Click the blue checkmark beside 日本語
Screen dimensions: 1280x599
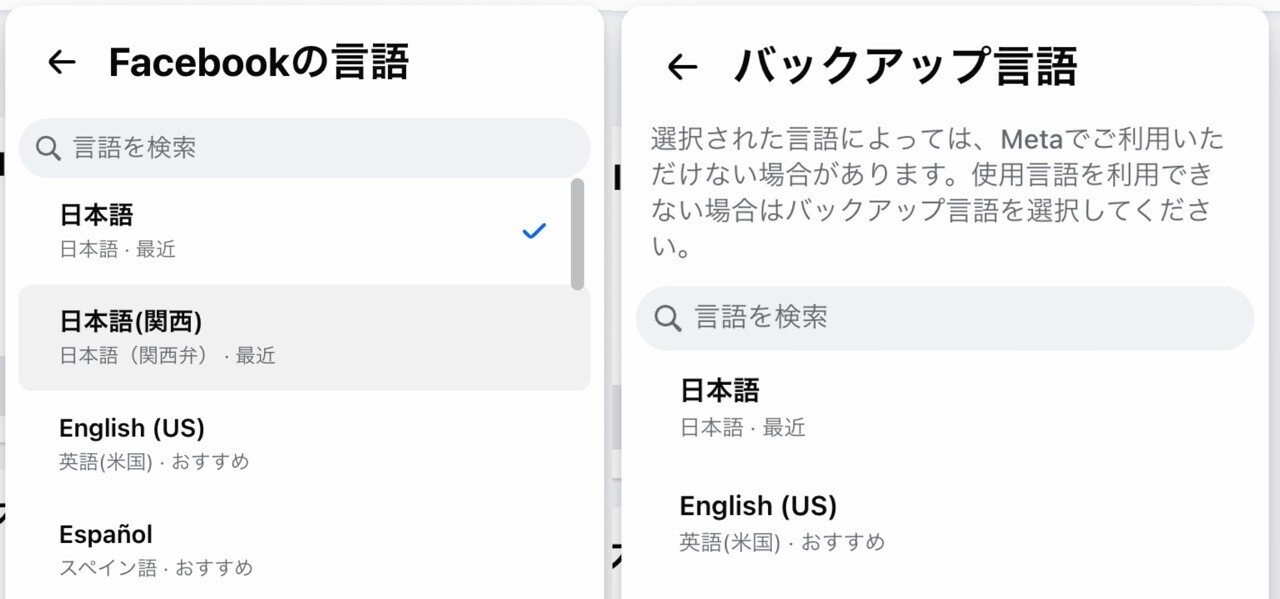tap(535, 231)
